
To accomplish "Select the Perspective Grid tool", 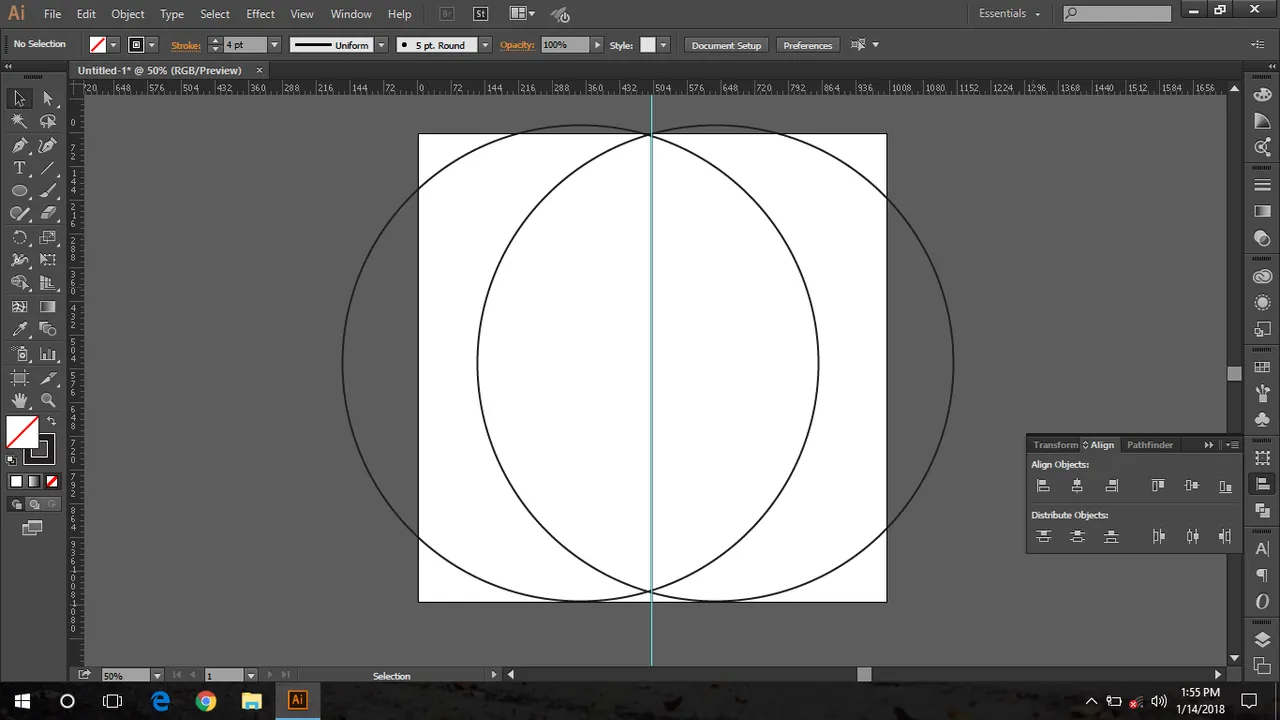I will click(48, 284).
